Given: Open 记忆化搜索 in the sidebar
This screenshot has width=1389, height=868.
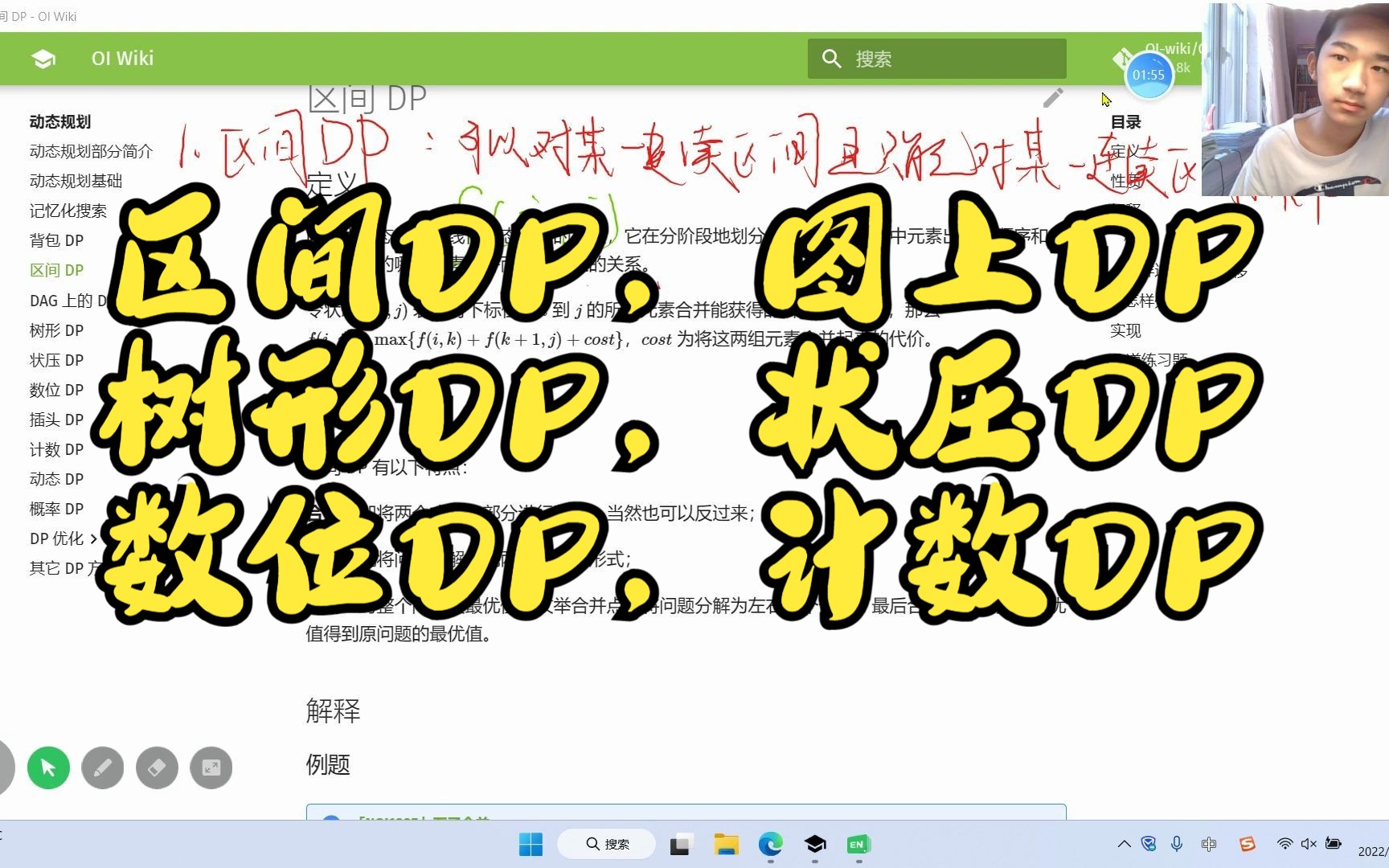Looking at the screenshot, I should click(x=68, y=211).
